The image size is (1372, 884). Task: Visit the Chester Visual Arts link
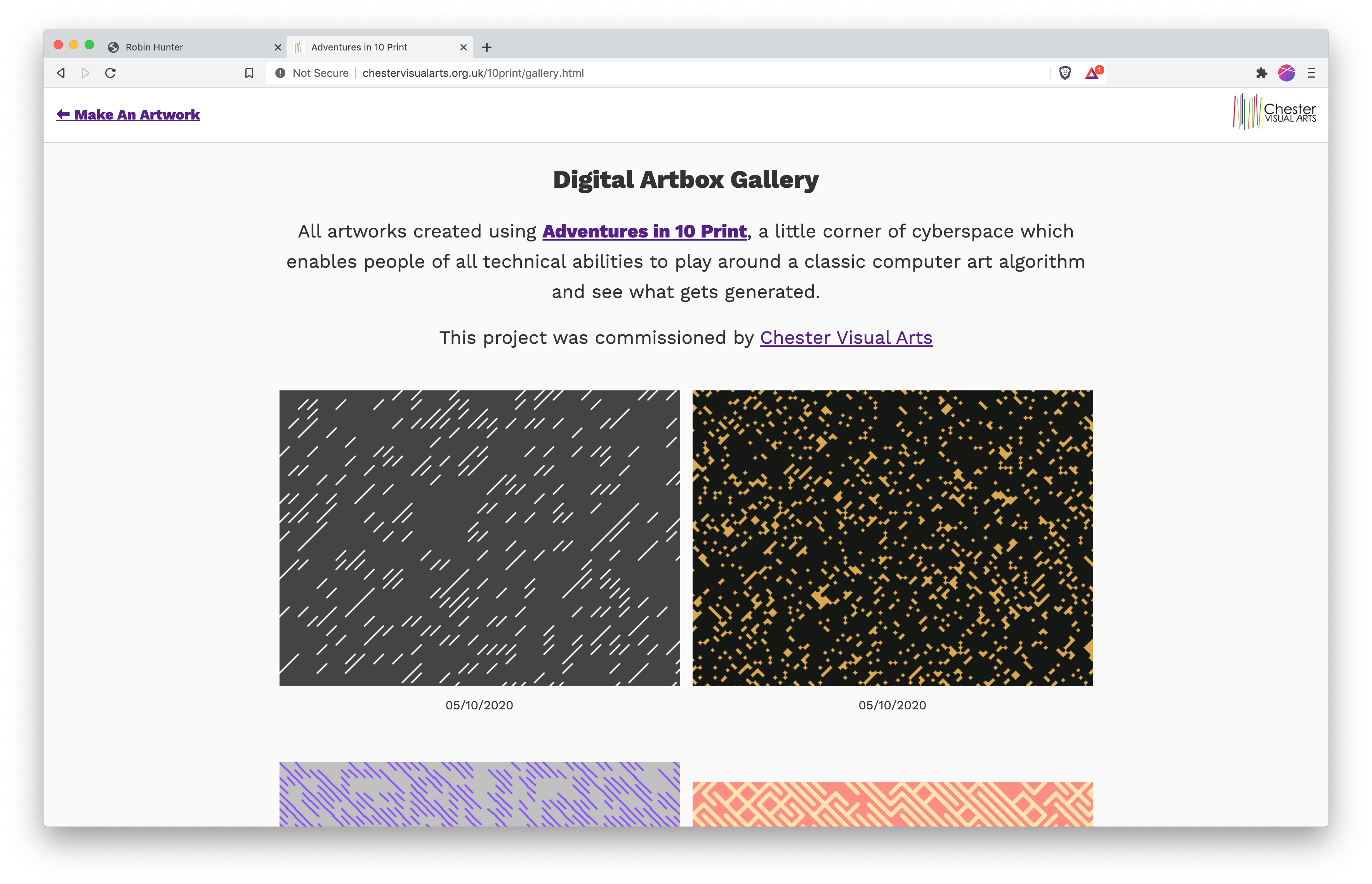tap(846, 338)
